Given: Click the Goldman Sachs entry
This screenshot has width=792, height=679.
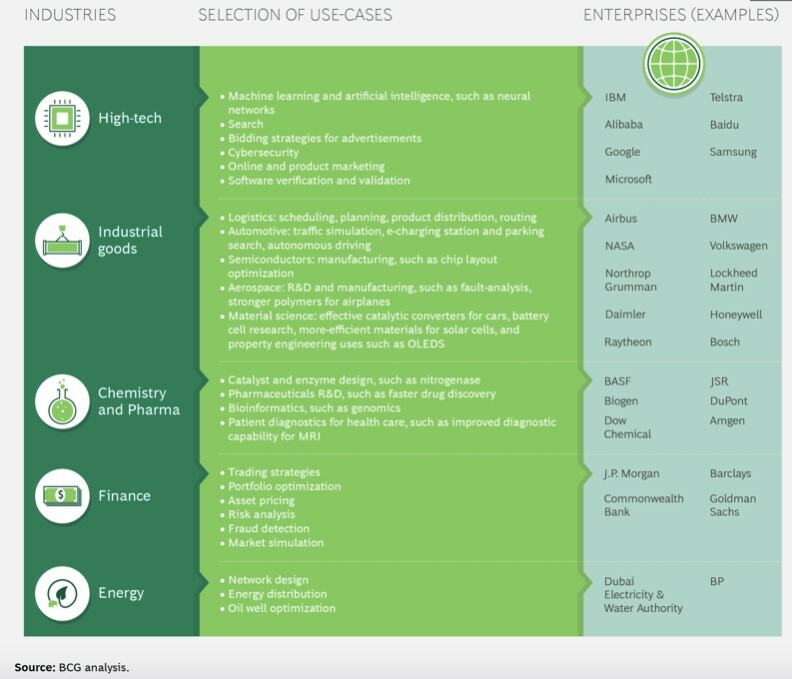Looking at the screenshot, I should 732,505.
